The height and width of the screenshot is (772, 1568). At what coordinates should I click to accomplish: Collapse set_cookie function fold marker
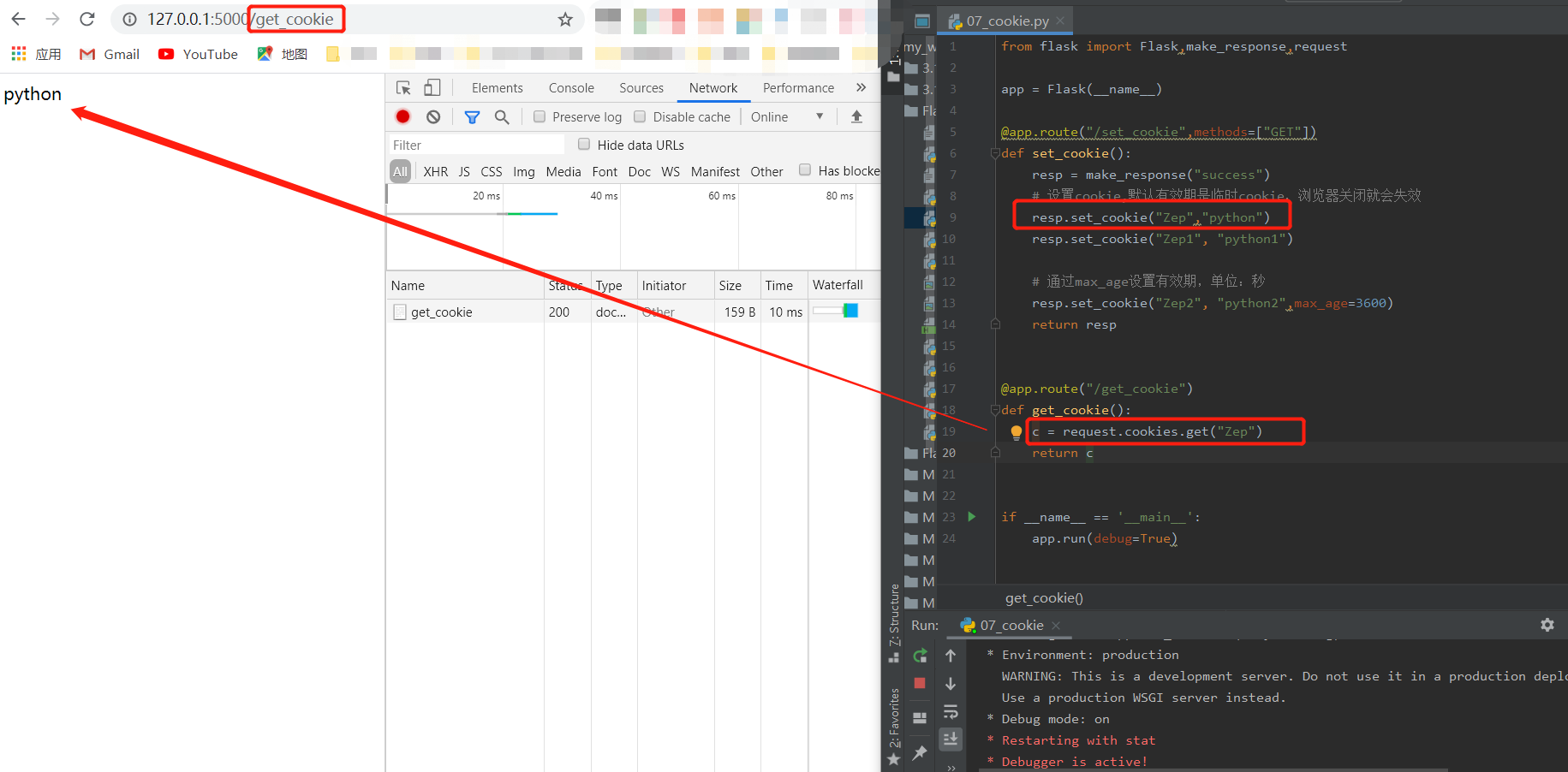pos(995,153)
